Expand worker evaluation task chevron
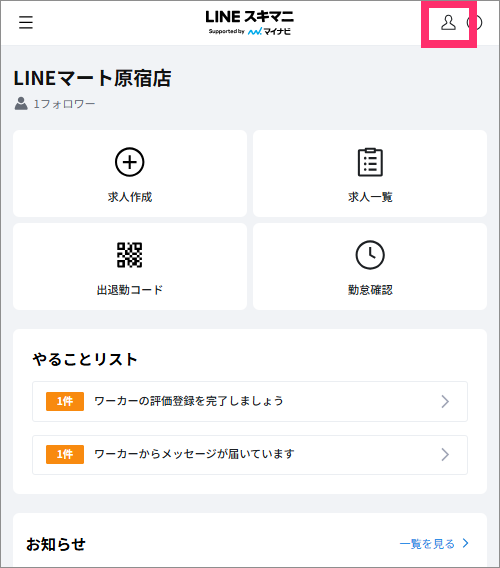This screenshot has height=568, width=500. [445, 401]
